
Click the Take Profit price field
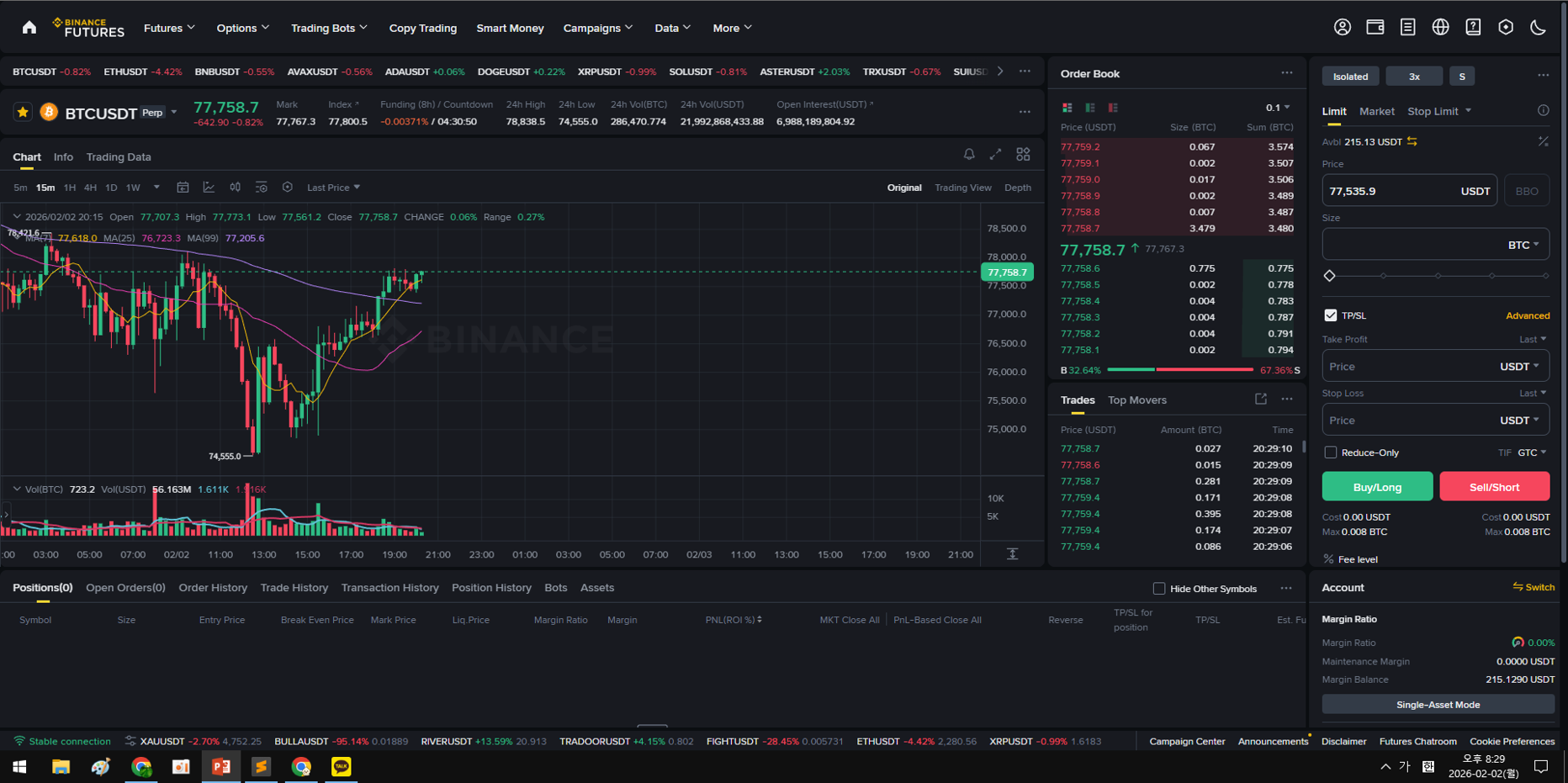point(1435,367)
